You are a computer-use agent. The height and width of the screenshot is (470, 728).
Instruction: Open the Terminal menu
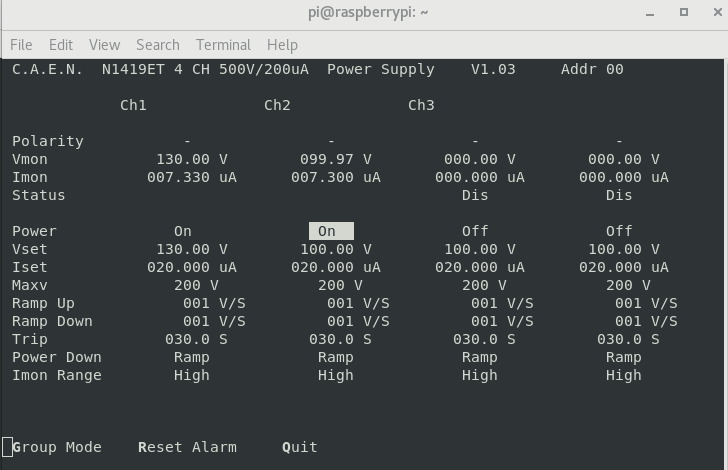[223, 45]
